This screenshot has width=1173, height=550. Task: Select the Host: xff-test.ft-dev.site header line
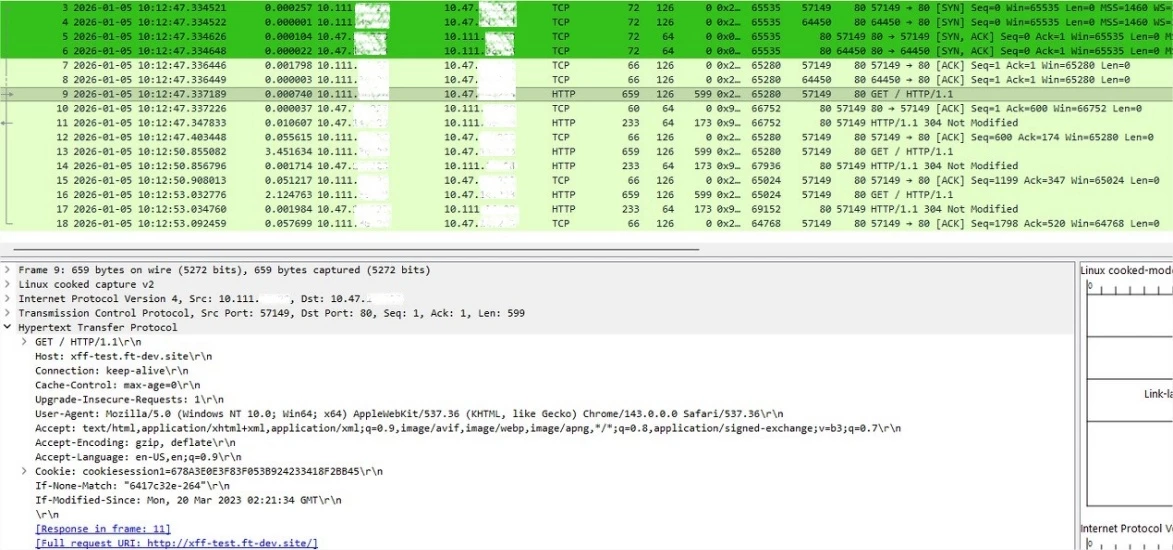coord(123,356)
